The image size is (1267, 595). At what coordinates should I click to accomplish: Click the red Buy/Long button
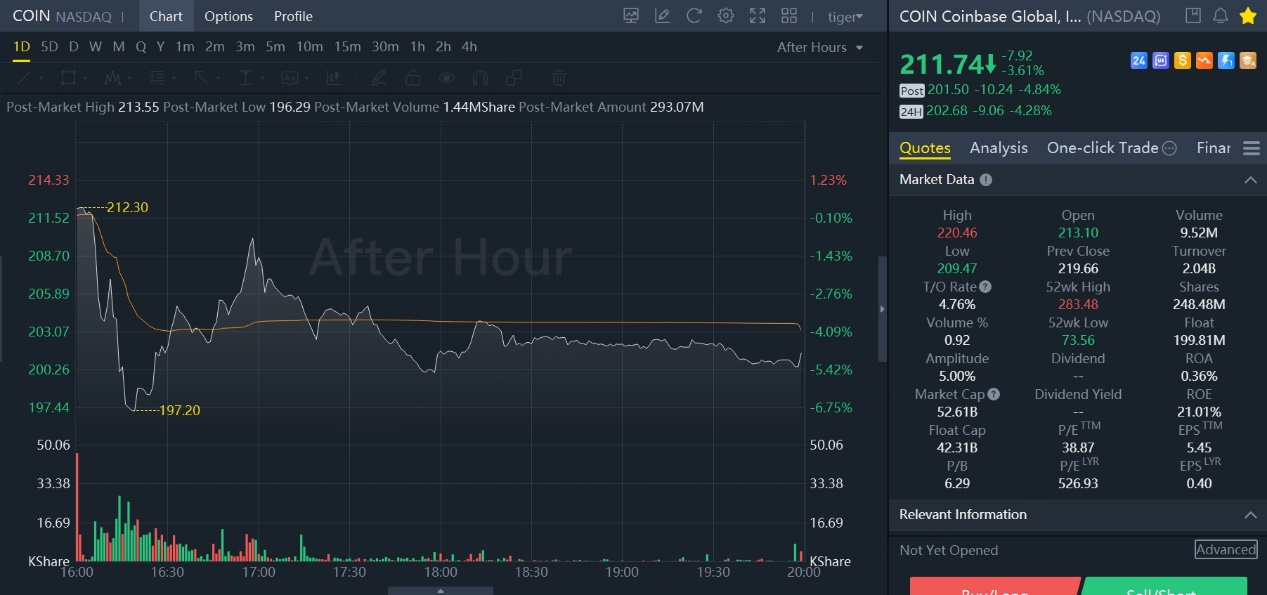[994, 587]
